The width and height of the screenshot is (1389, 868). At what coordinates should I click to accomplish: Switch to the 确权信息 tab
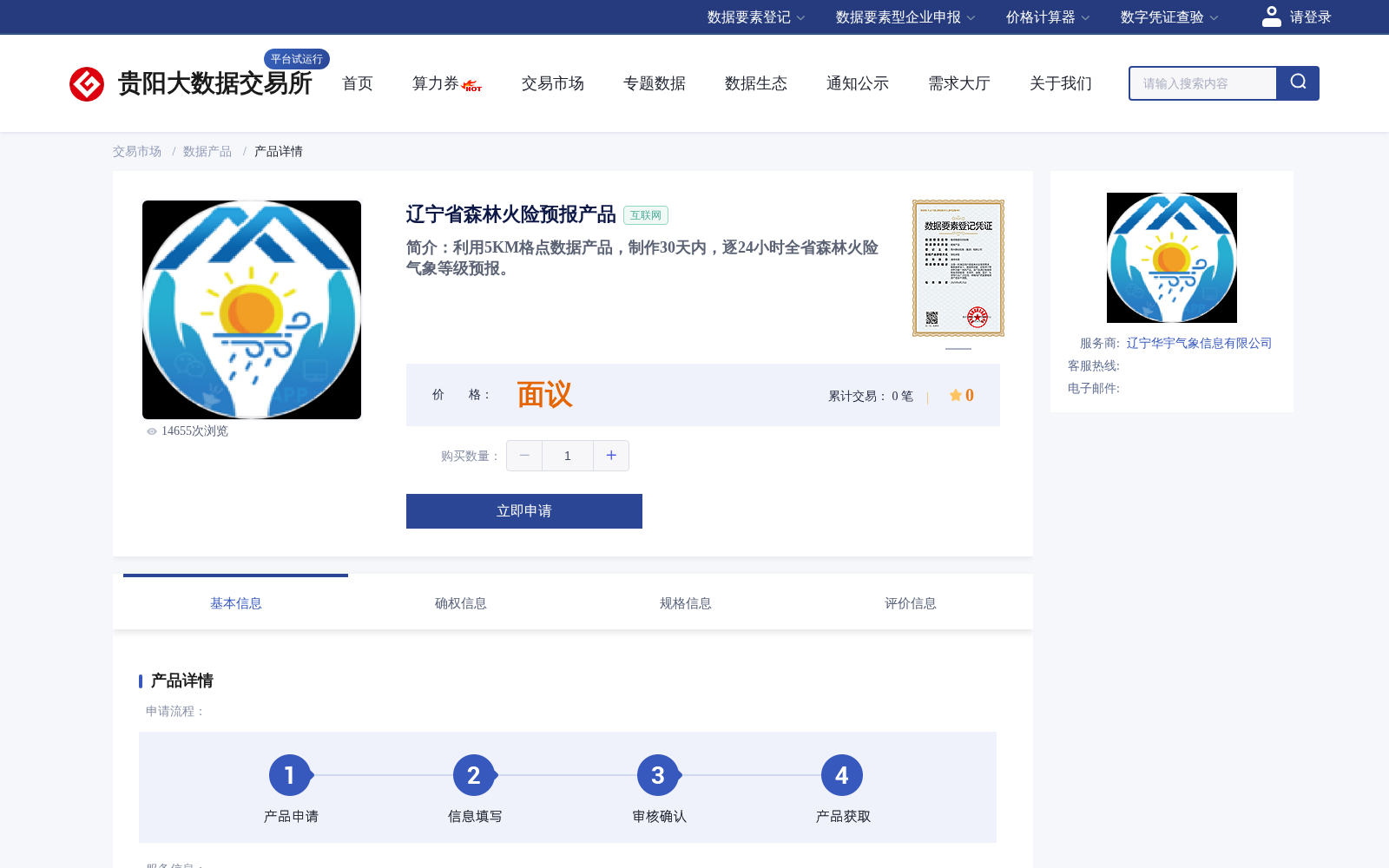click(x=460, y=602)
